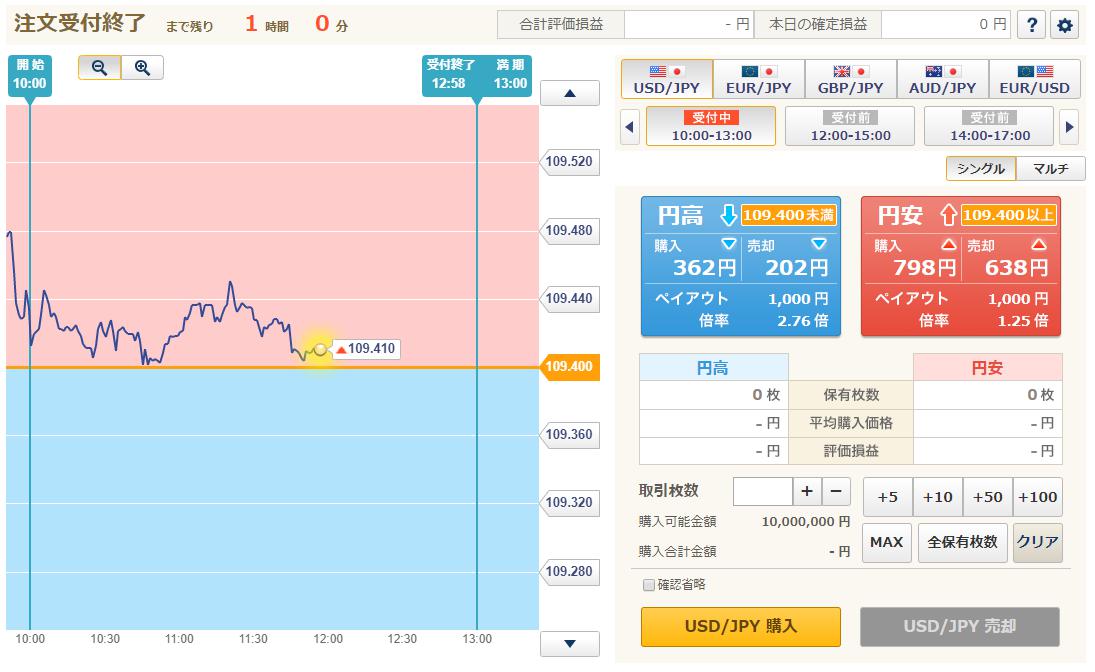Click USD/JPY 売却 sell button

click(960, 627)
